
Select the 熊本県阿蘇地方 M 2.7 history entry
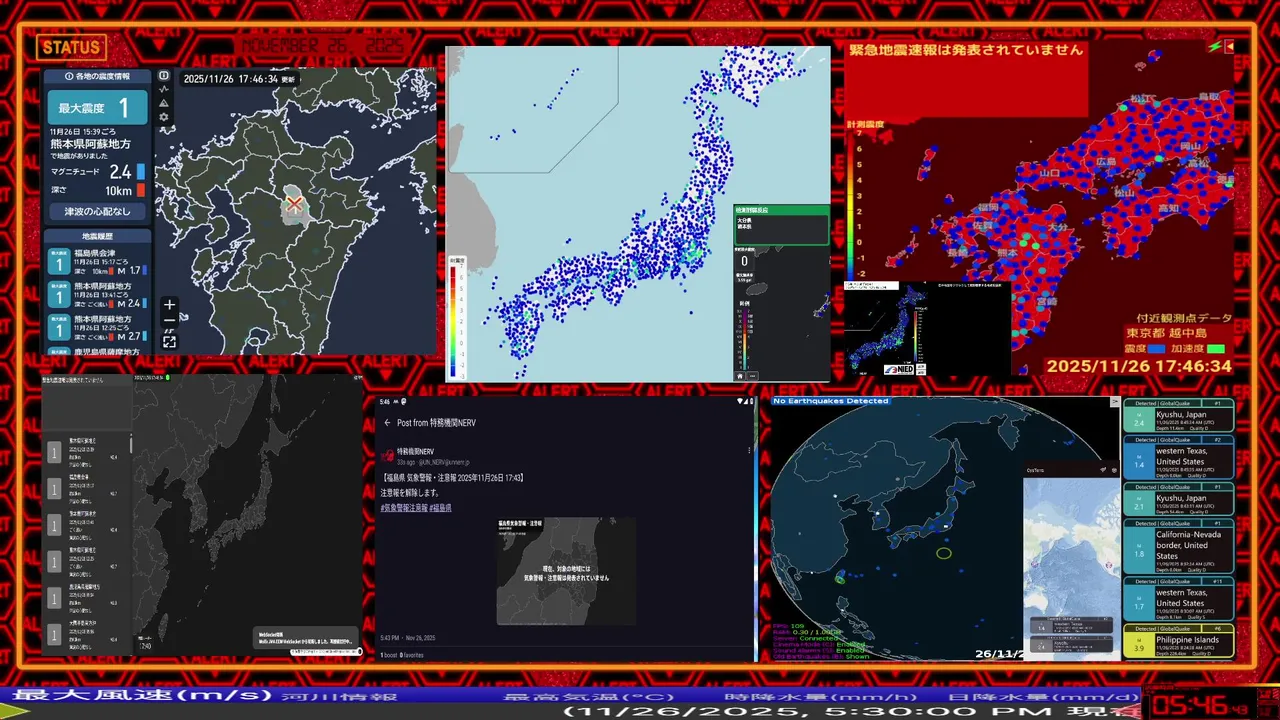pyautogui.click(x=98, y=329)
